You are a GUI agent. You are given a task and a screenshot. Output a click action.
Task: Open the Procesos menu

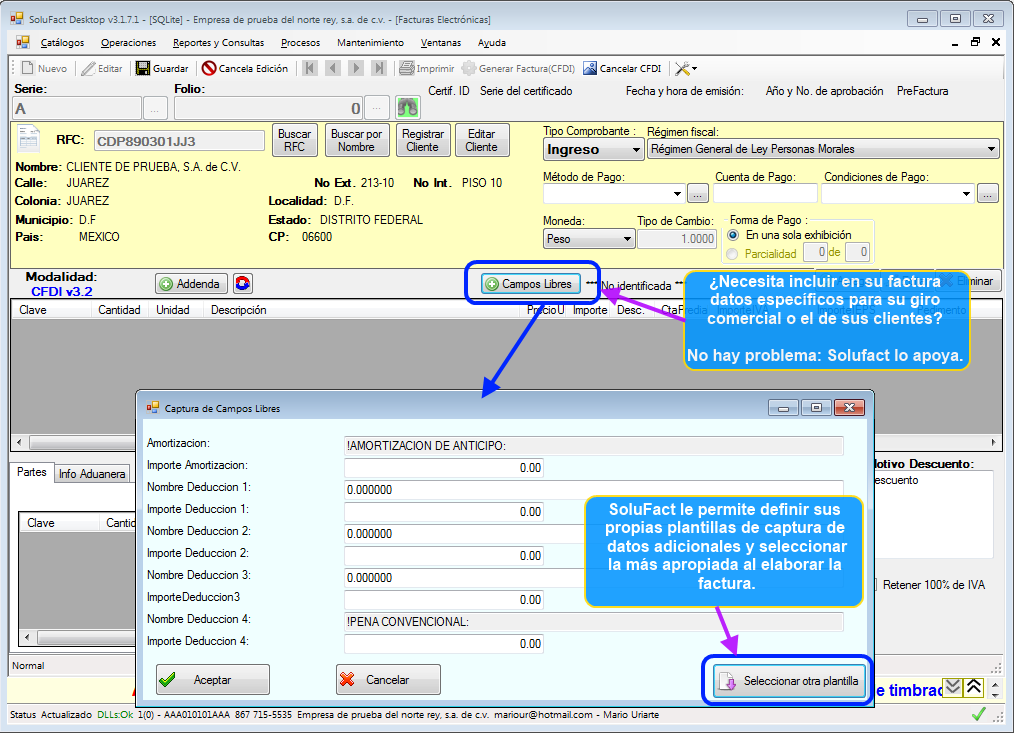tap(300, 43)
